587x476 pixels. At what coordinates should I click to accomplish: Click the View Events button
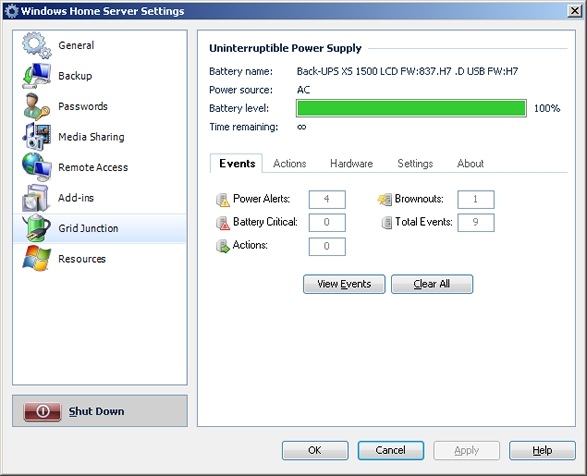(344, 284)
